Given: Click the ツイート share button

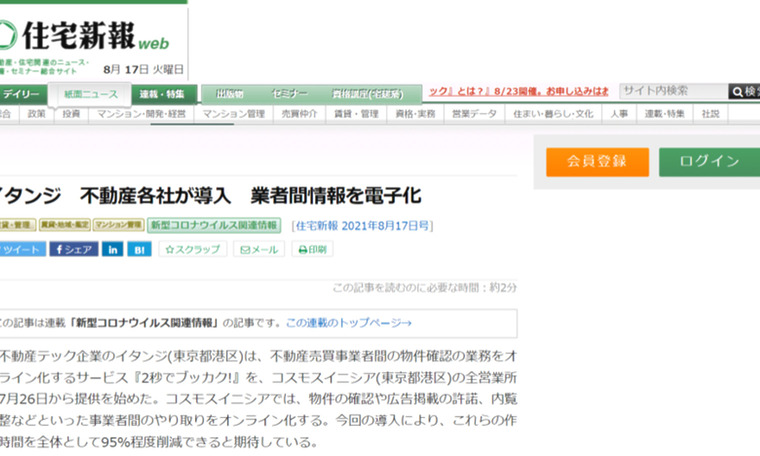Looking at the screenshot, I should [x=21, y=249].
